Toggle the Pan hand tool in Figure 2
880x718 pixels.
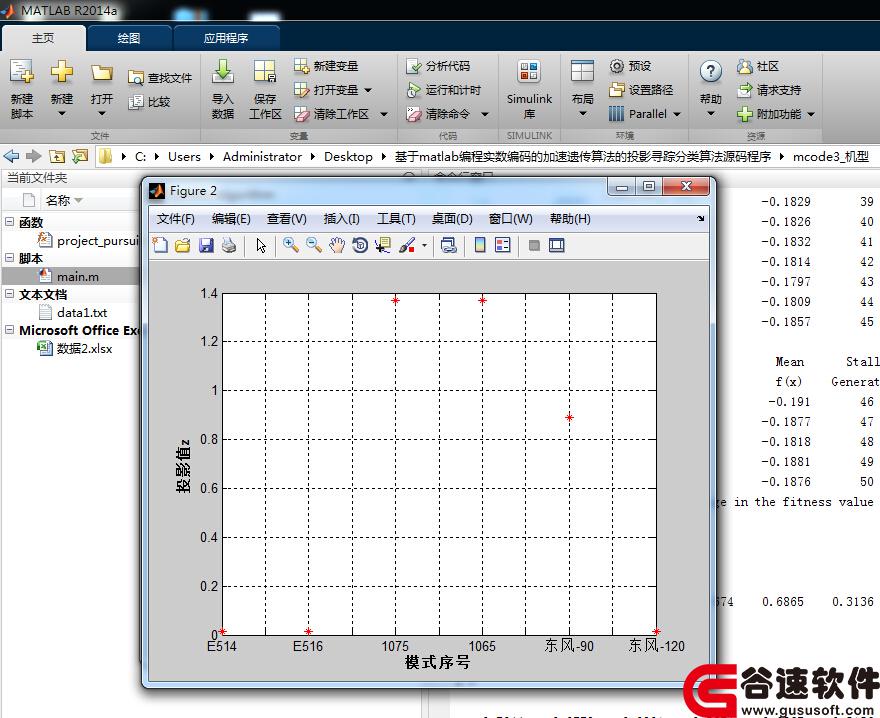(x=337, y=245)
